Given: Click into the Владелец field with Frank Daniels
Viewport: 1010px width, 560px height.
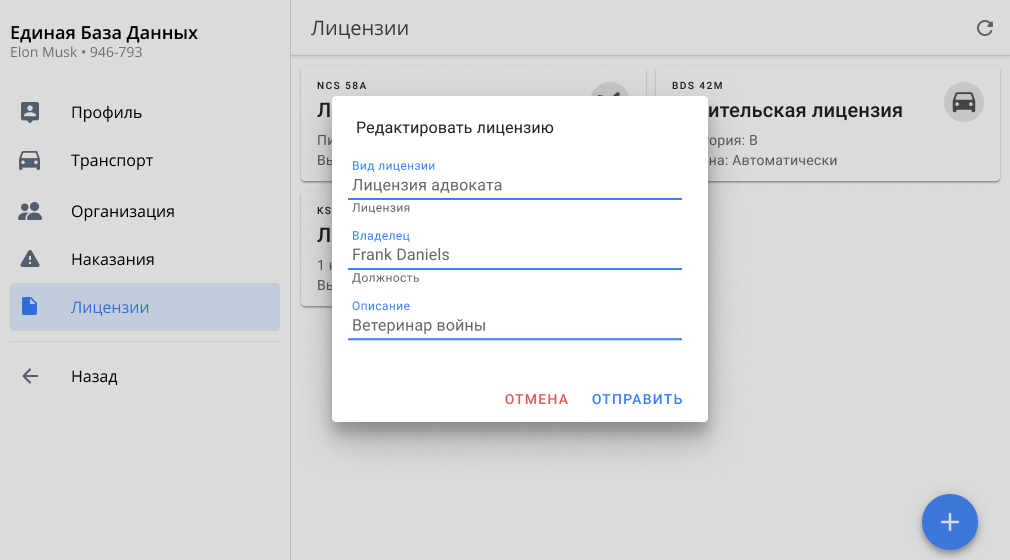Looking at the screenshot, I should pyautogui.click(x=514, y=255).
